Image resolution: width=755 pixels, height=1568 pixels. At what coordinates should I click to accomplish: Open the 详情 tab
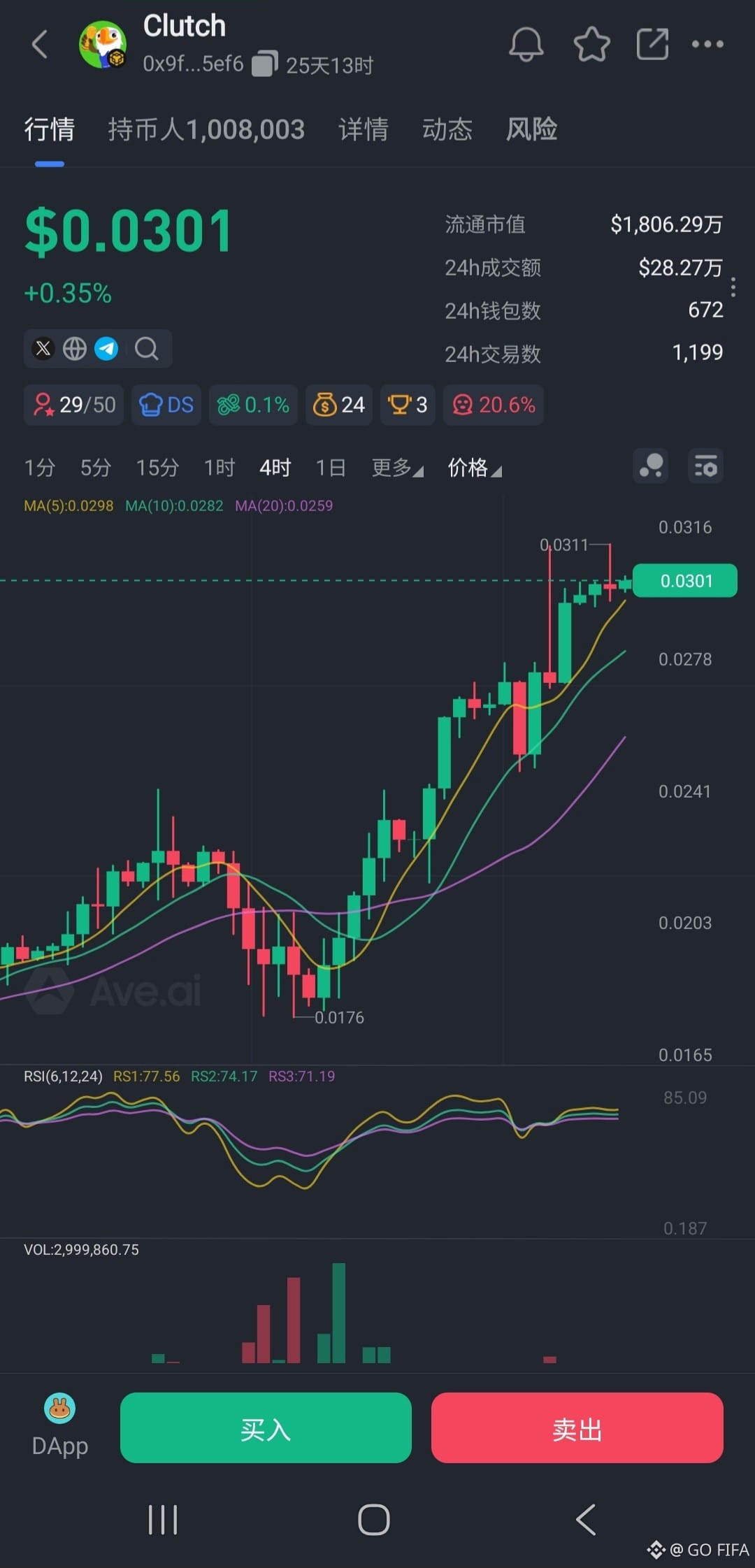(364, 130)
